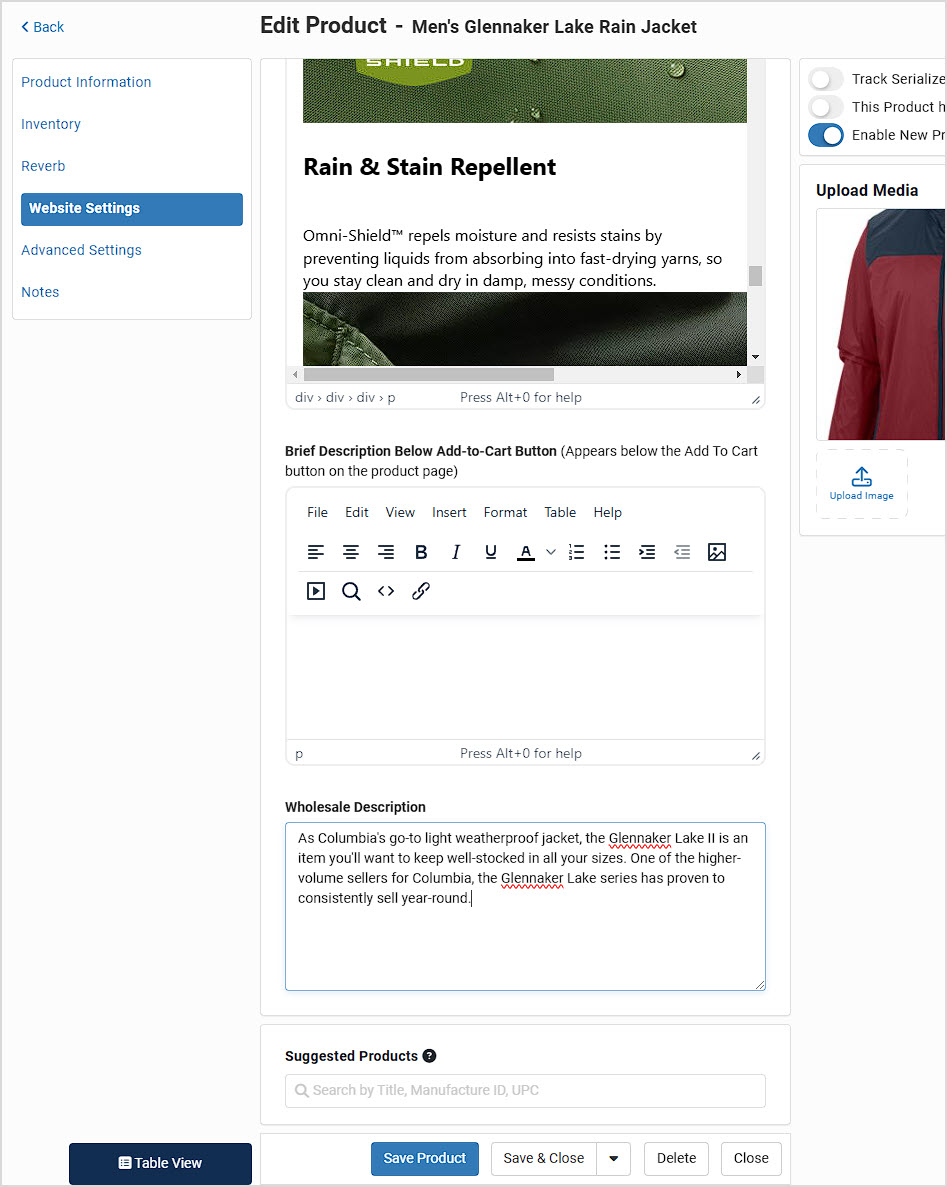The image size is (947, 1187).
Task: Click the 'p' element path in lower editor
Action: [x=299, y=754]
